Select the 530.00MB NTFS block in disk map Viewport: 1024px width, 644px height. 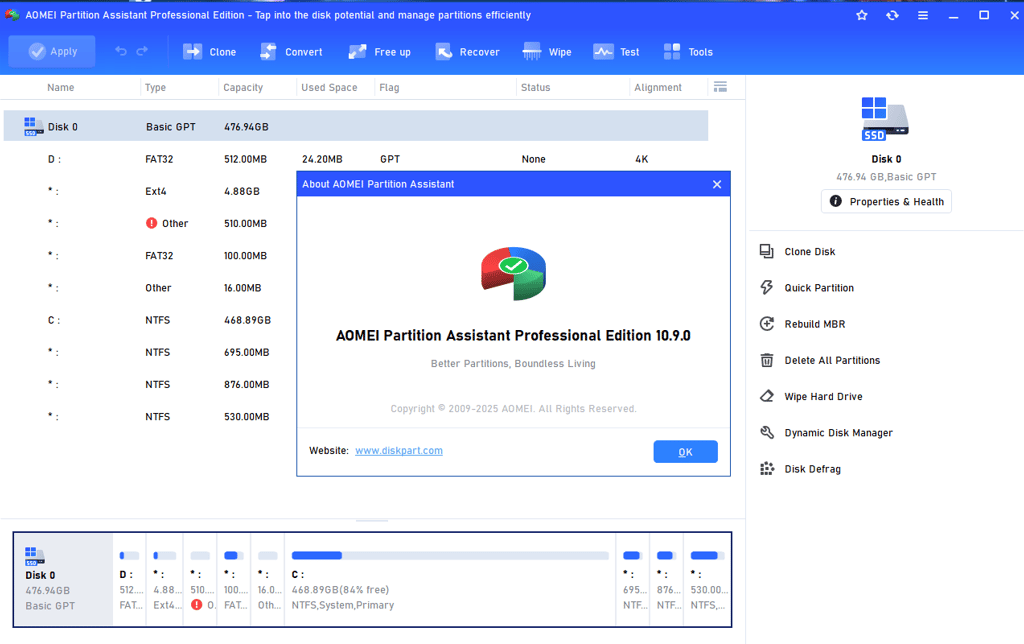click(x=707, y=579)
